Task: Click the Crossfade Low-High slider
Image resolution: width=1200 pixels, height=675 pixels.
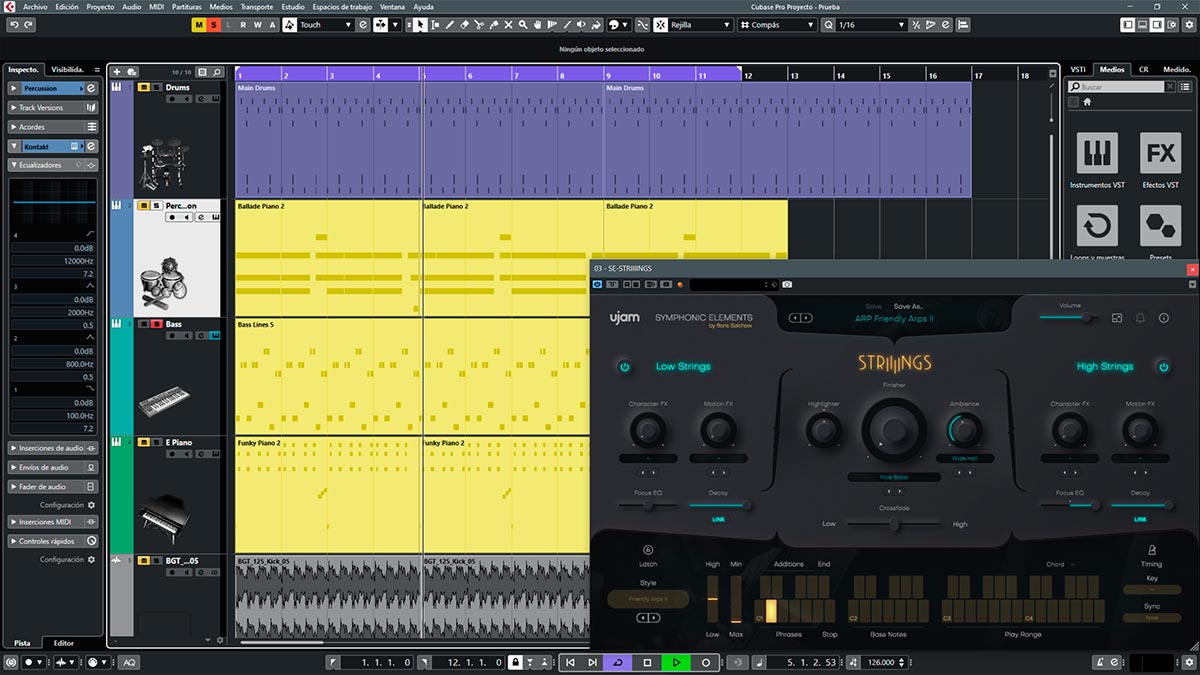Action: tap(895, 523)
